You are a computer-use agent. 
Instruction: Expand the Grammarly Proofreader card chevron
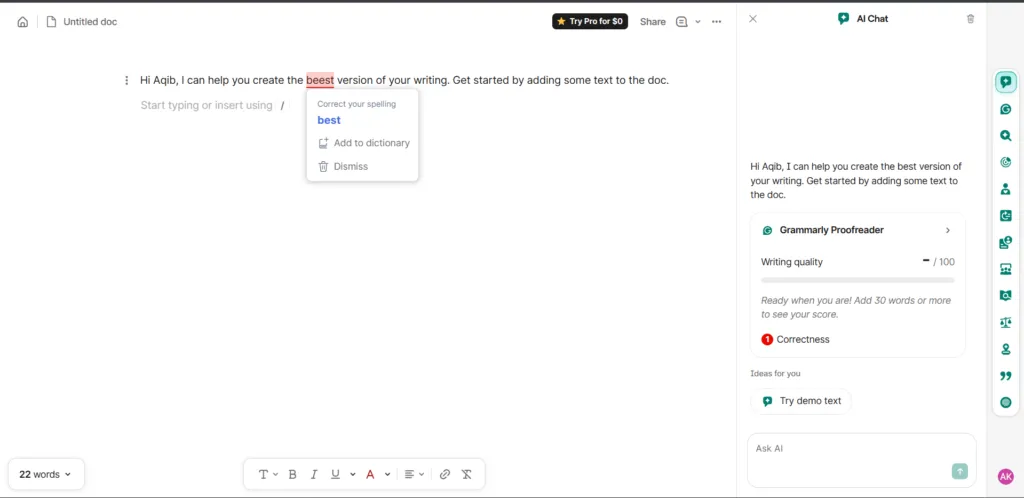click(948, 230)
